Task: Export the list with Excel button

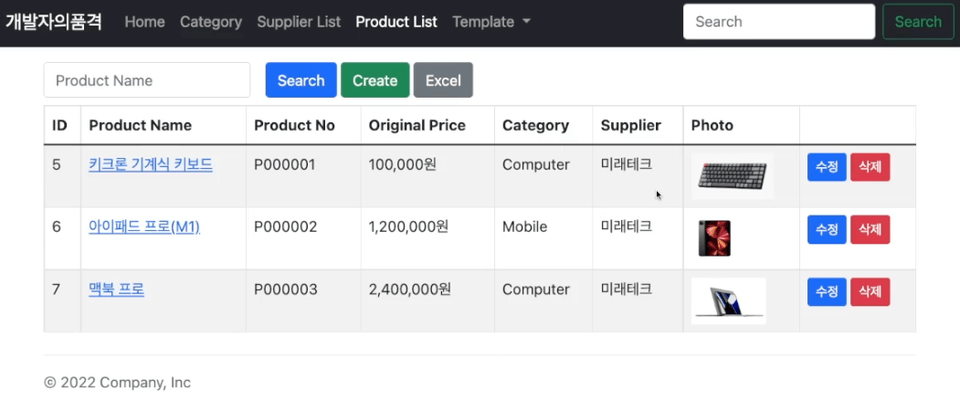Action: pos(443,80)
